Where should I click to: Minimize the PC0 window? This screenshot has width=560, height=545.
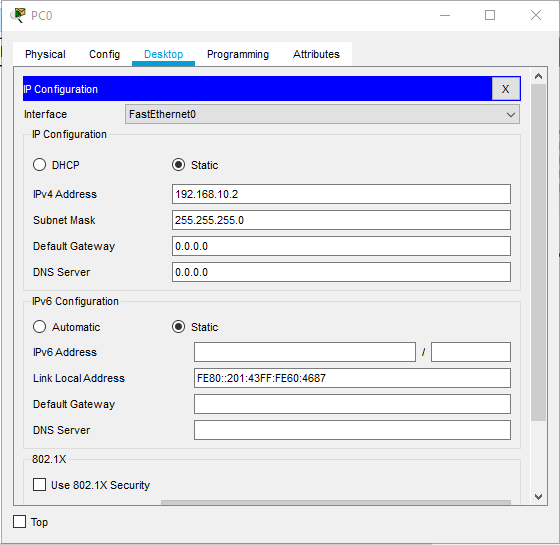click(x=445, y=15)
